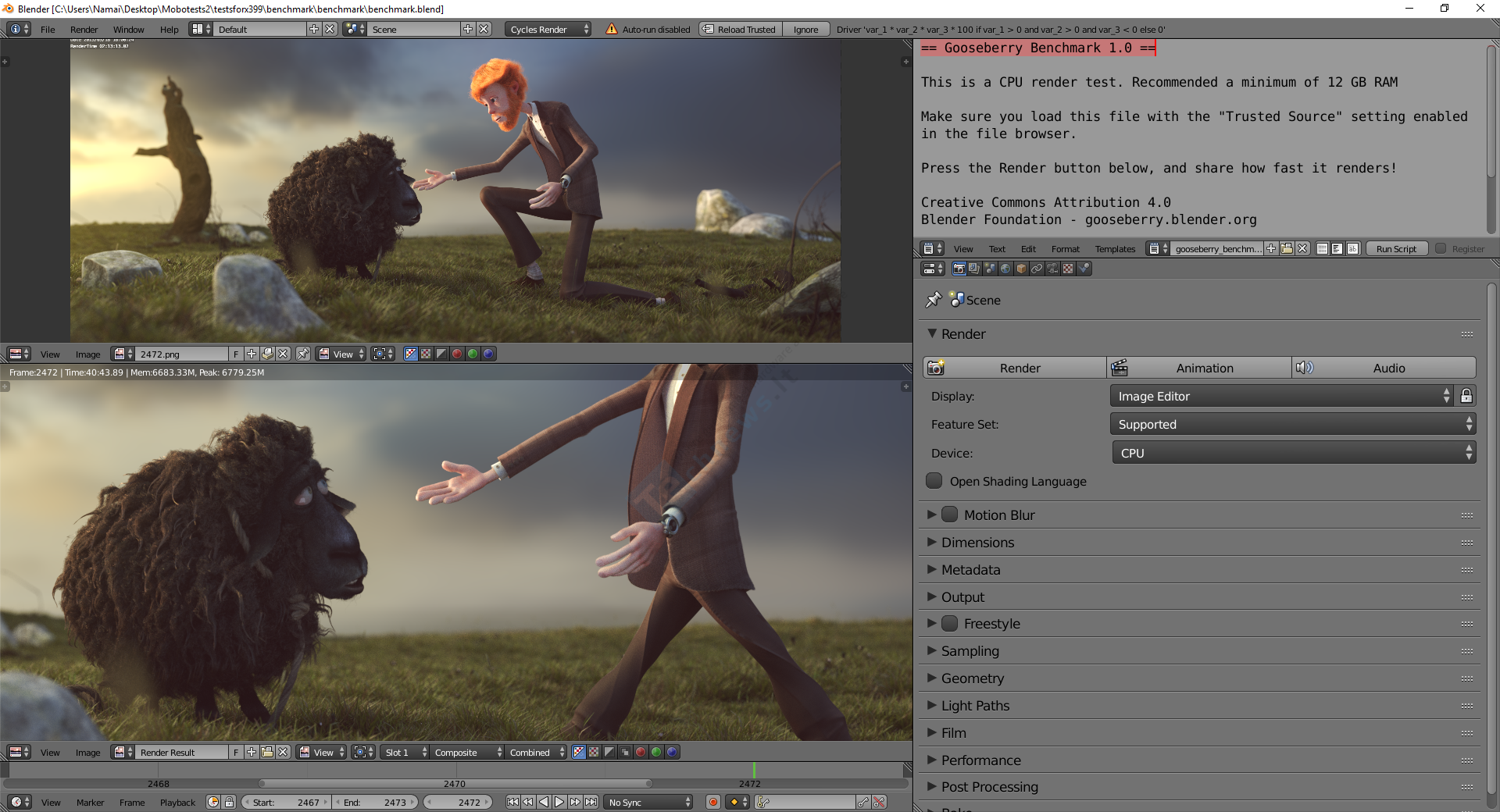Toggle frame range lock icon in timeline
Image resolution: width=1500 pixels, height=812 pixels.
[x=229, y=802]
